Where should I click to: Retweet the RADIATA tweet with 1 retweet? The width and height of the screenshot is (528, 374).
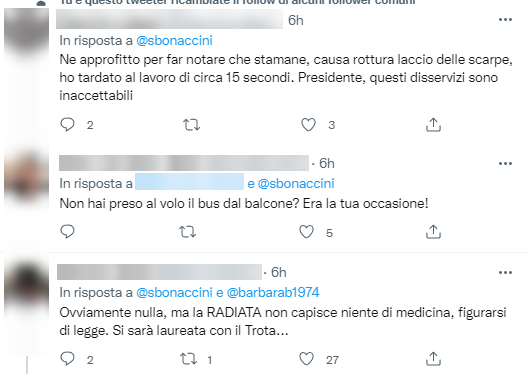pyautogui.click(x=189, y=359)
